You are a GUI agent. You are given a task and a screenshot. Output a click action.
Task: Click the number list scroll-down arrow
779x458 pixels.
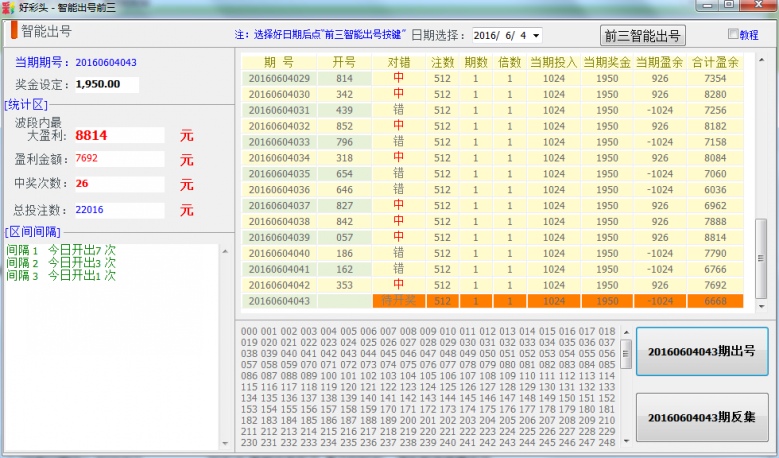click(626, 440)
